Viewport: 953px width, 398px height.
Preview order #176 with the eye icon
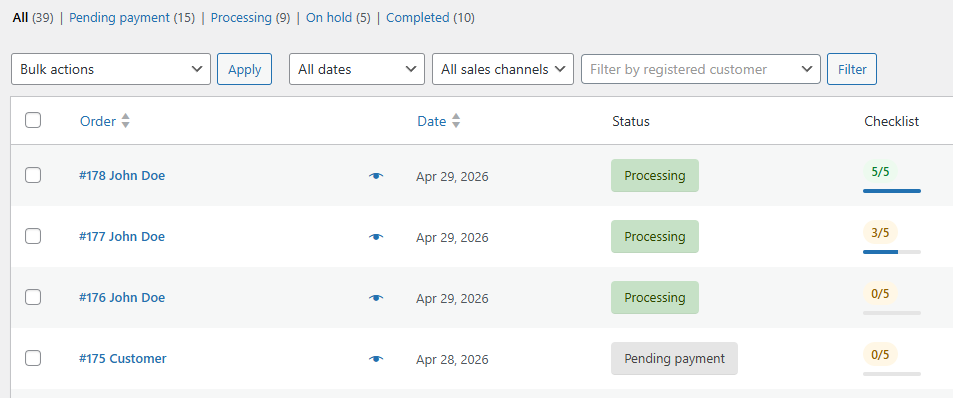coord(376,298)
